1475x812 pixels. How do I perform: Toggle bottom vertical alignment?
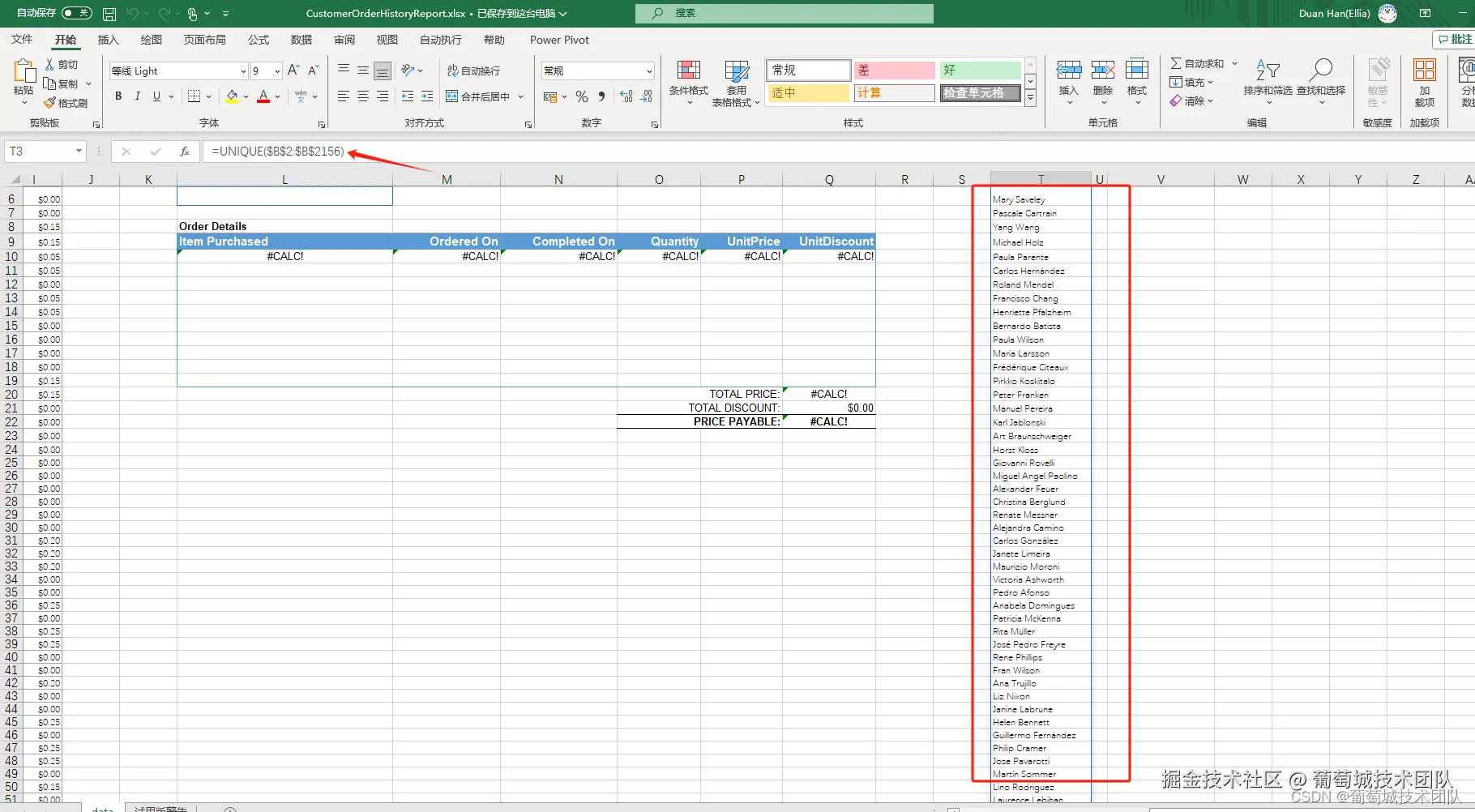click(x=383, y=71)
